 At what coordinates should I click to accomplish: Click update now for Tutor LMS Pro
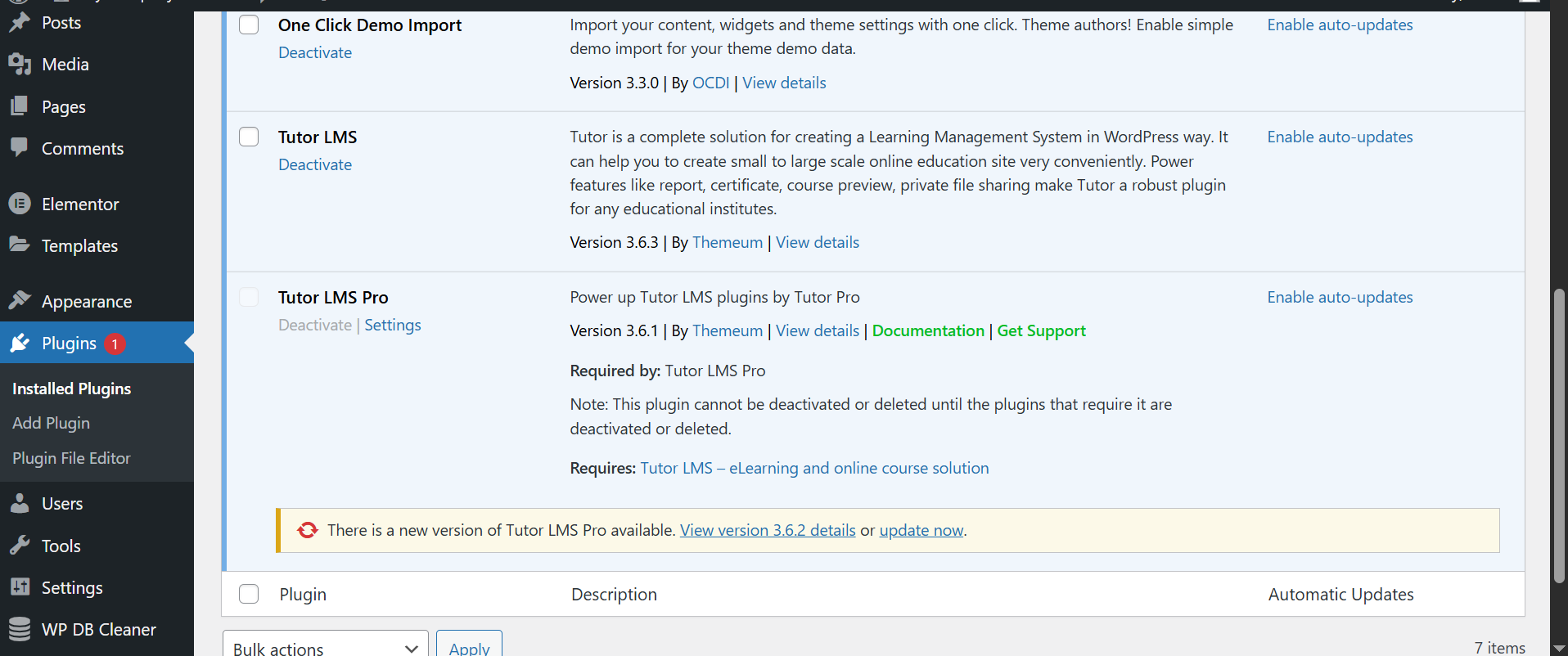point(921,530)
